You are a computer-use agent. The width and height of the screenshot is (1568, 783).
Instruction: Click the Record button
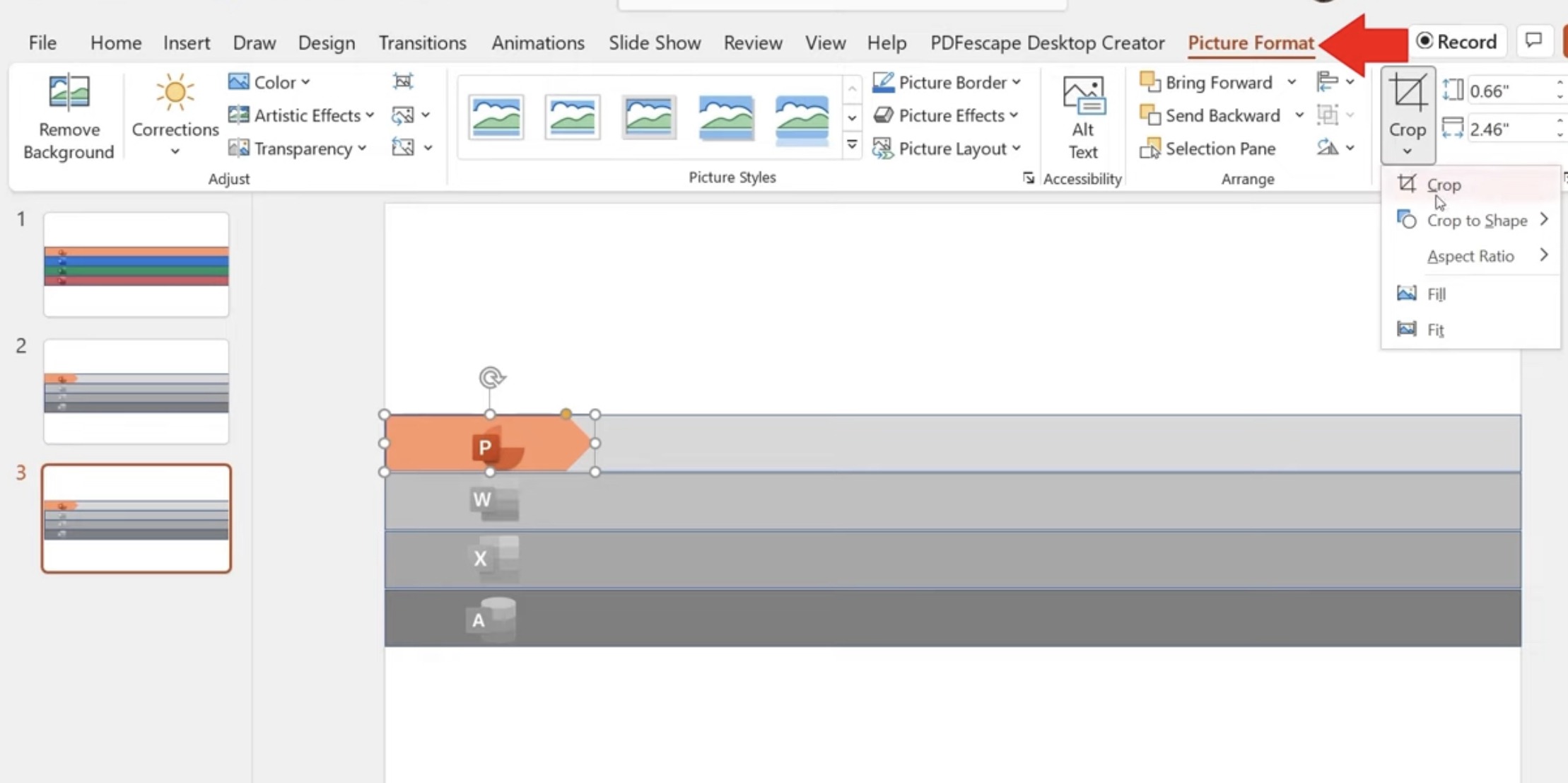[x=1457, y=42]
